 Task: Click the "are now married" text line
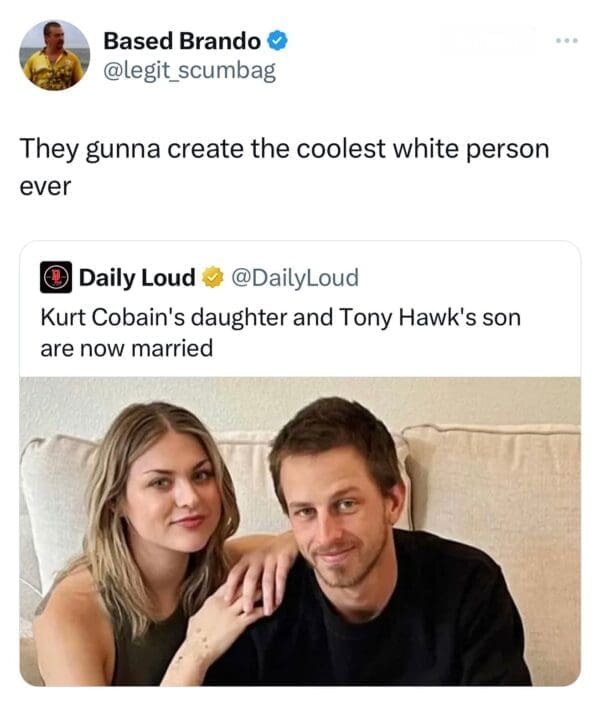[x=126, y=349]
